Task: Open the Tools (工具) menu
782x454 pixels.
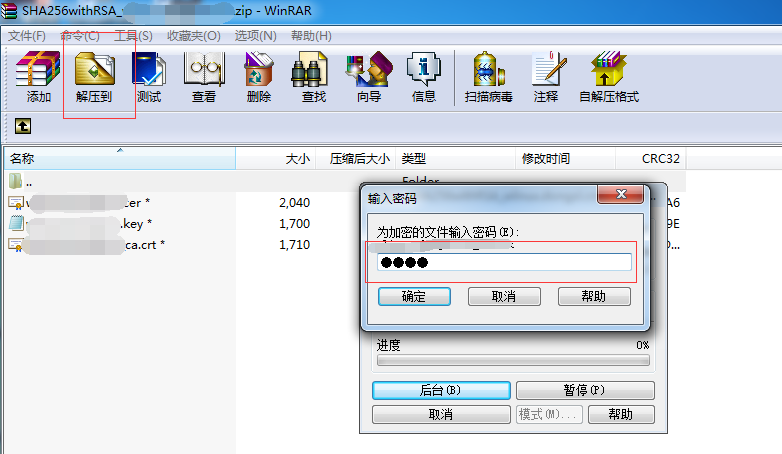Action: 133,36
